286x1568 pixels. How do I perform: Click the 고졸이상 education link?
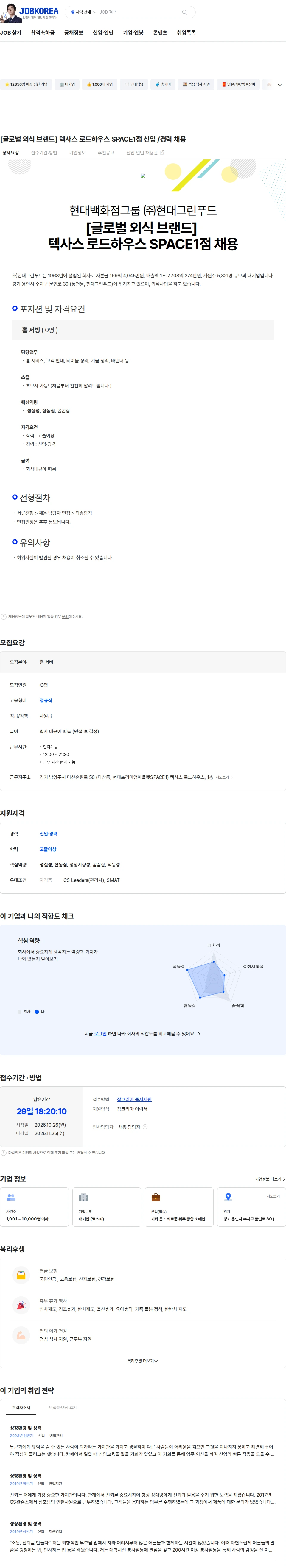48,849
